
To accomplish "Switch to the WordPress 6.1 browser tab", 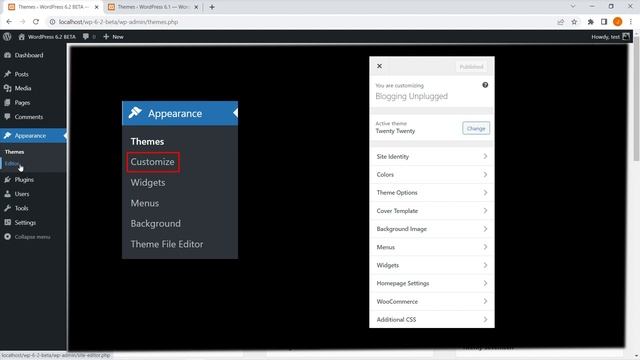I will tap(153, 7).
